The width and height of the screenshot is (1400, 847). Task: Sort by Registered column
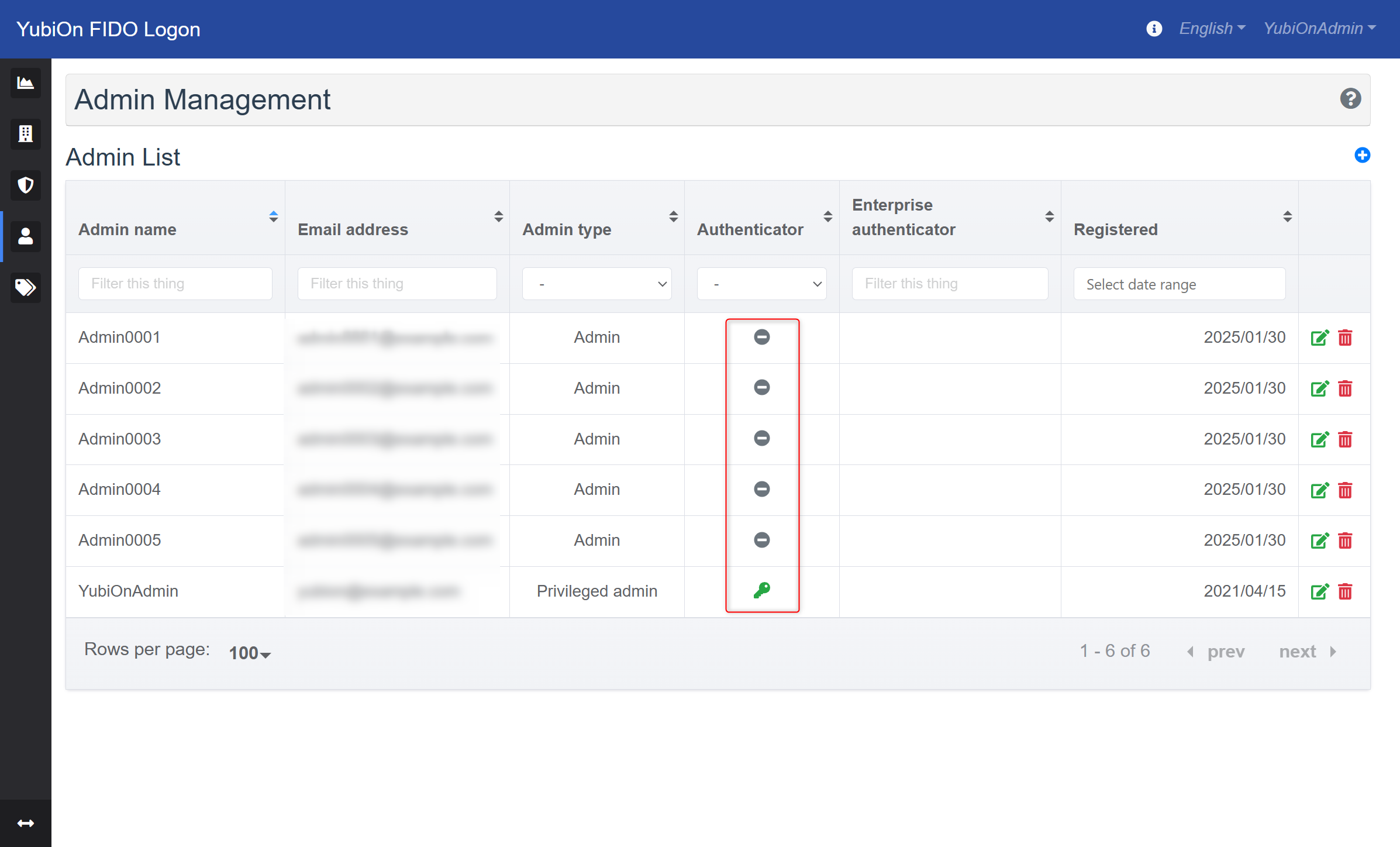click(x=1287, y=216)
